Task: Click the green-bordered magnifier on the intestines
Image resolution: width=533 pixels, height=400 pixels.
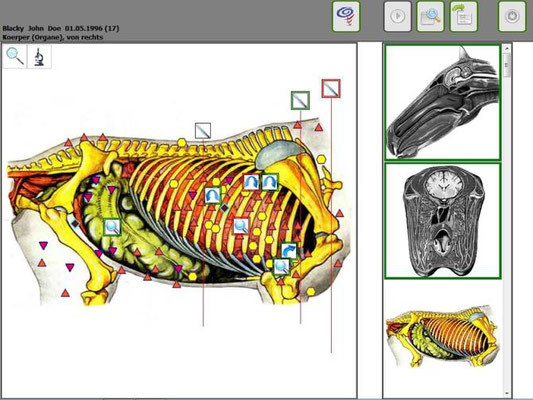Action: point(112,227)
